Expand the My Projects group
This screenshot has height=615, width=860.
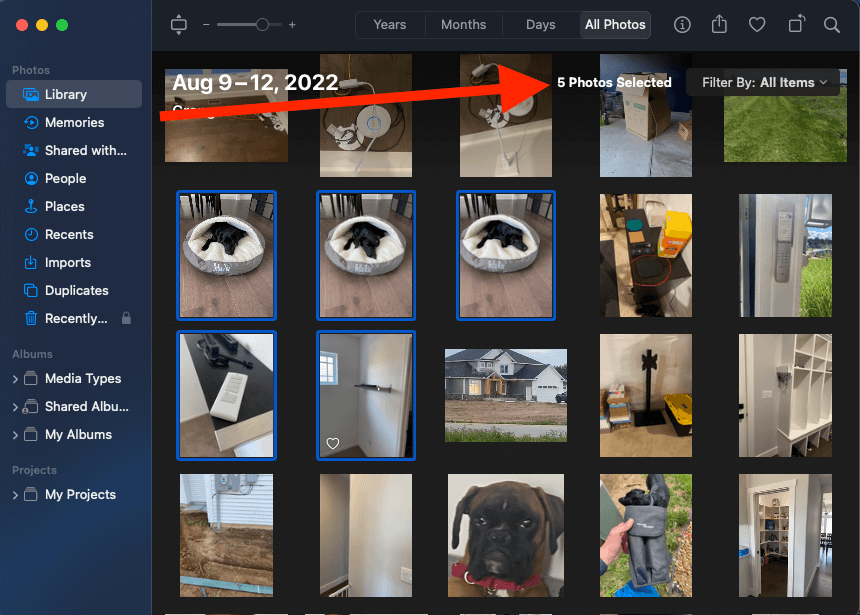coord(15,495)
